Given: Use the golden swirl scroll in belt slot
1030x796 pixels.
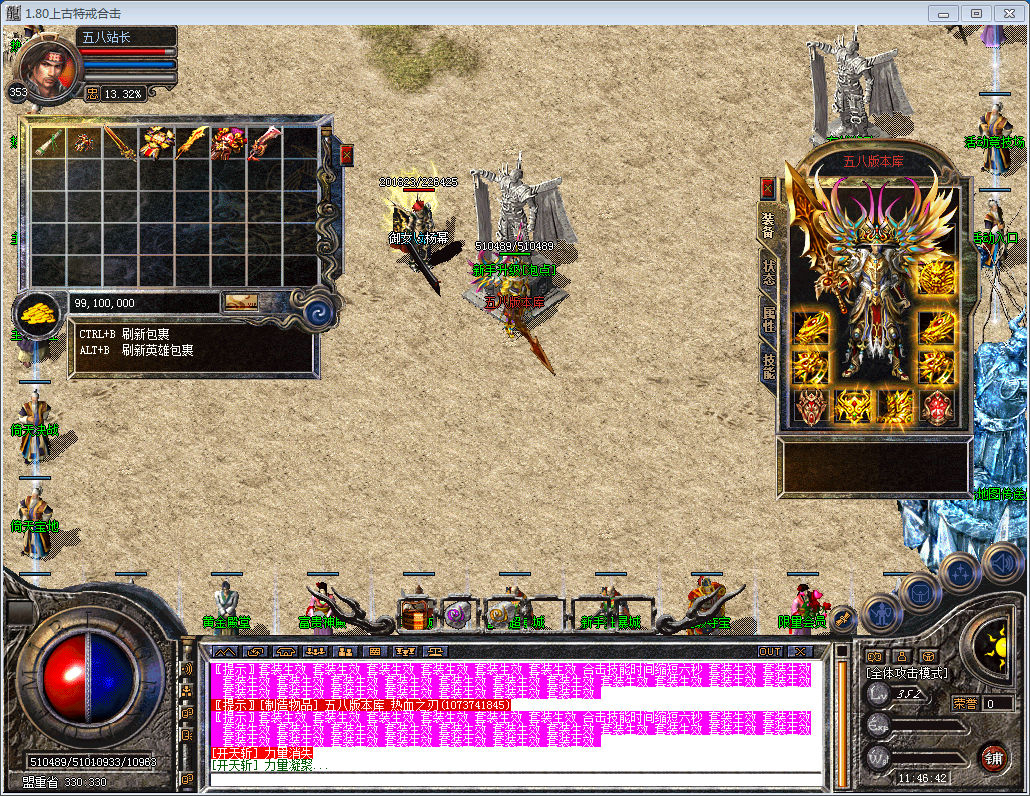Looking at the screenshot, I should point(501,615).
